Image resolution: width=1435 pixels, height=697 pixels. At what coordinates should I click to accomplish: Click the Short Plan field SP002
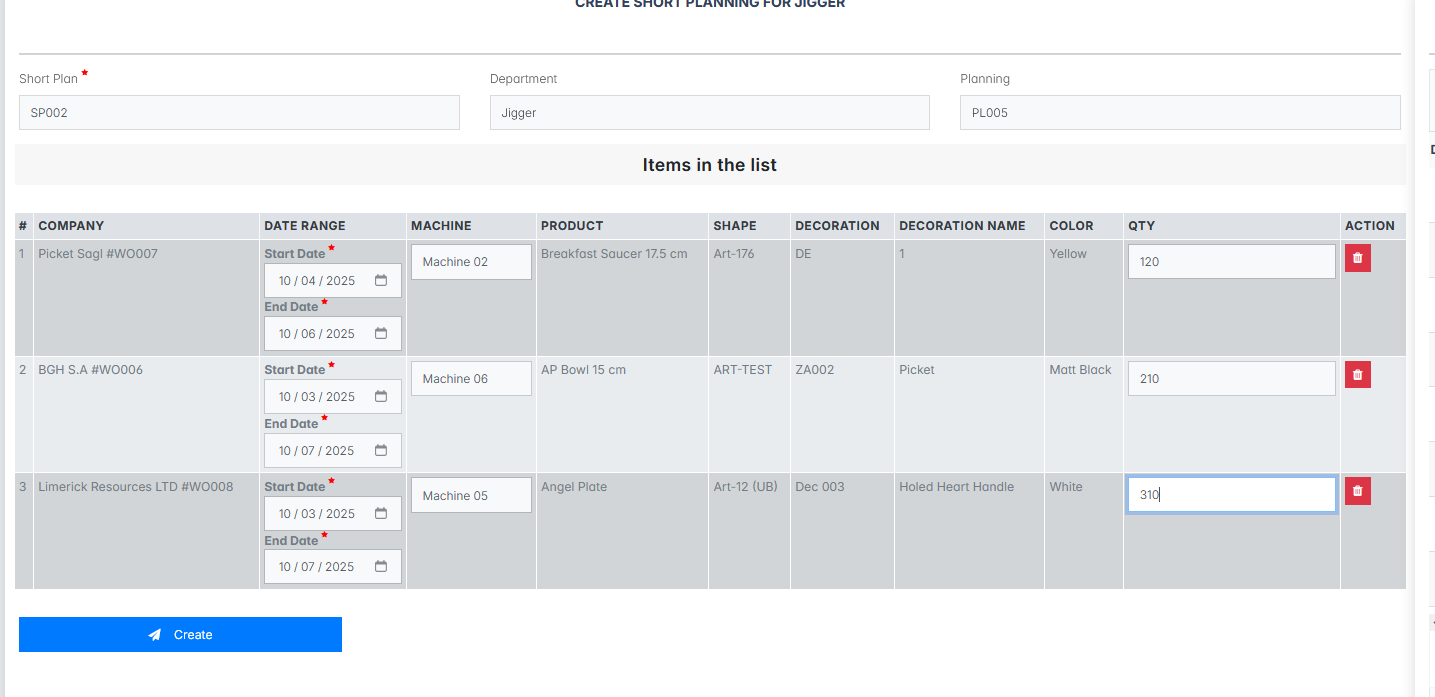[239, 113]
